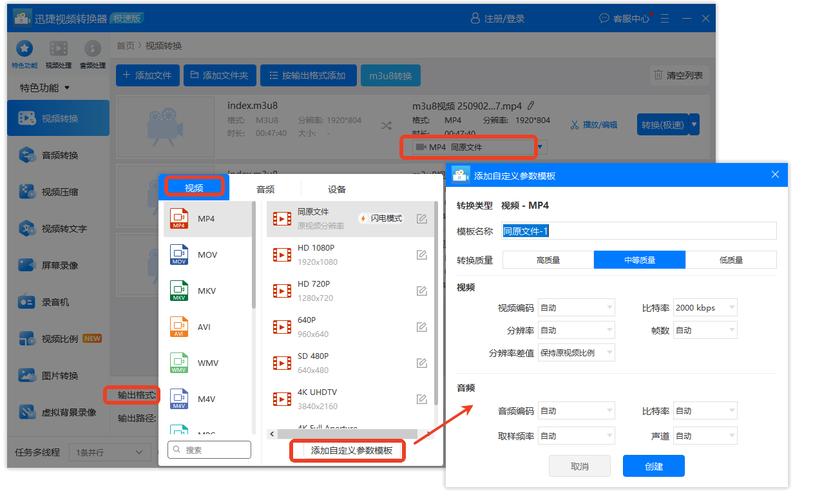
Task: Click the edit icon beside HD 1080P
Action: click(421, 255)
